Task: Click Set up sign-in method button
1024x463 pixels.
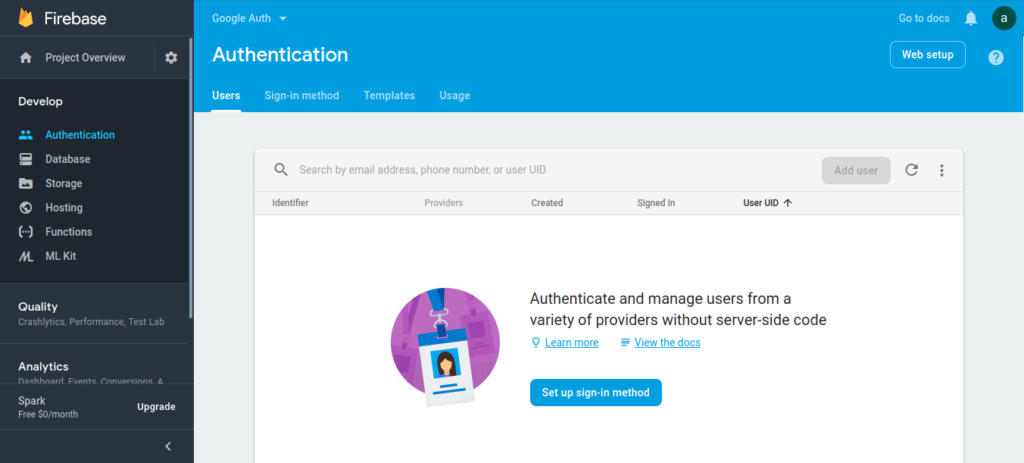Action: tap(596, 392)
